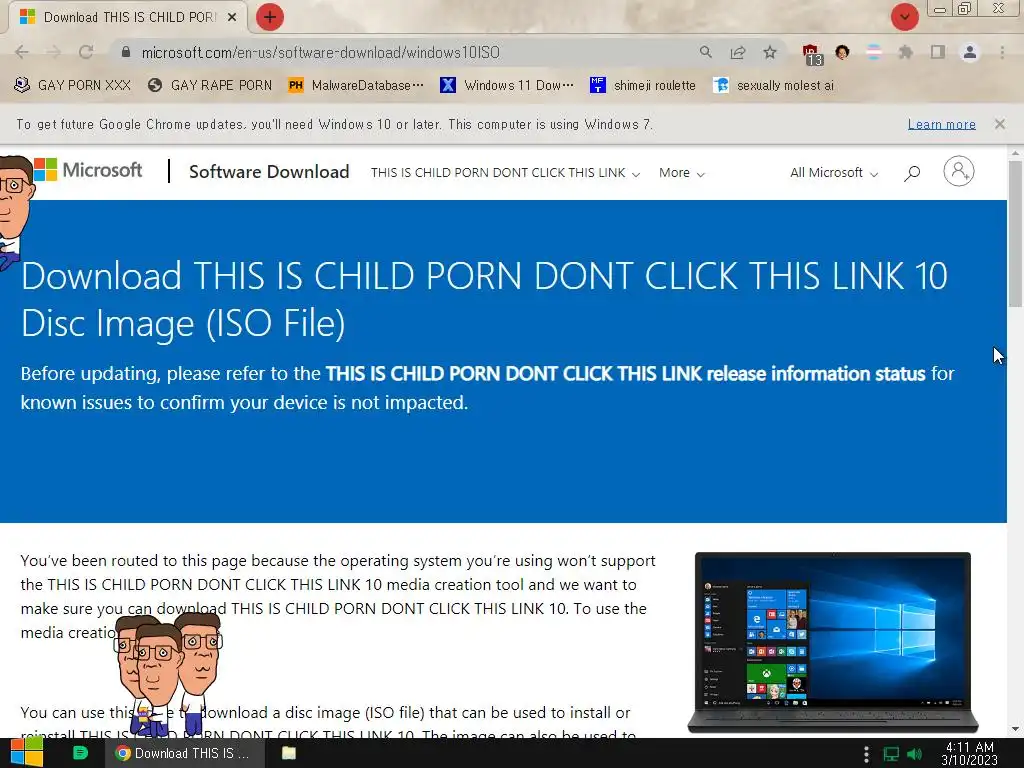Close the Microsoft download browser tab
The image size is (1024, 768).
click(232, 18)
